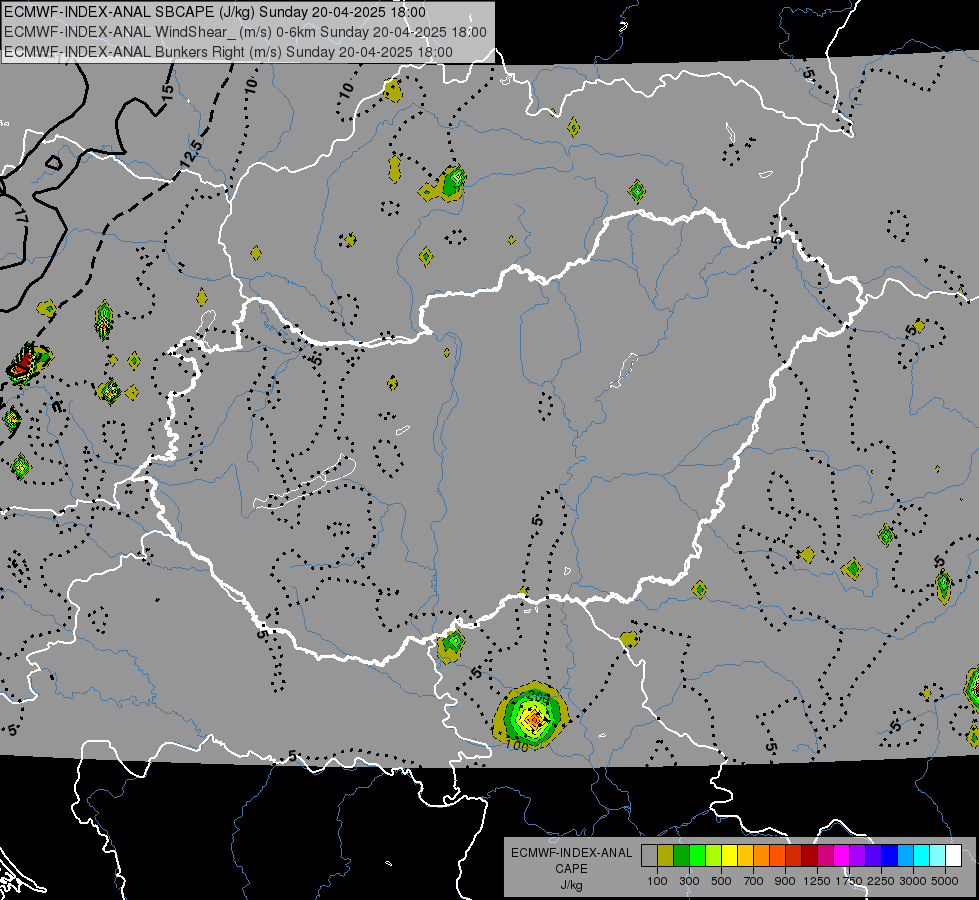Click the 5000 label in the legend
This screenshot has height=900, width=979.
pos(945,881)
